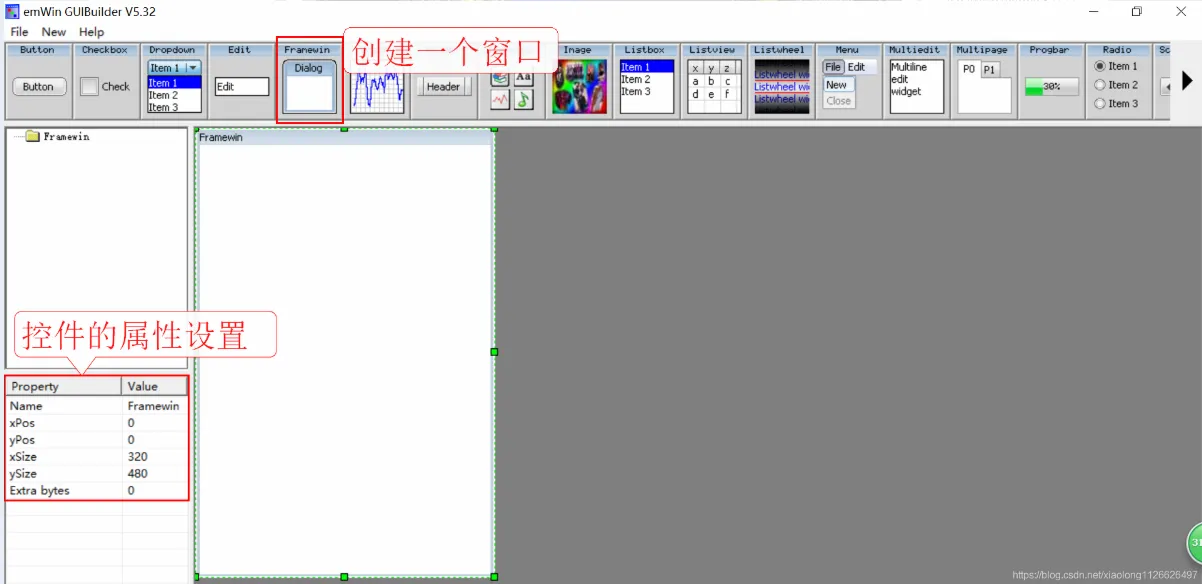
Task: Restore down the GUIBuilder window
Action: point(1137,11)
